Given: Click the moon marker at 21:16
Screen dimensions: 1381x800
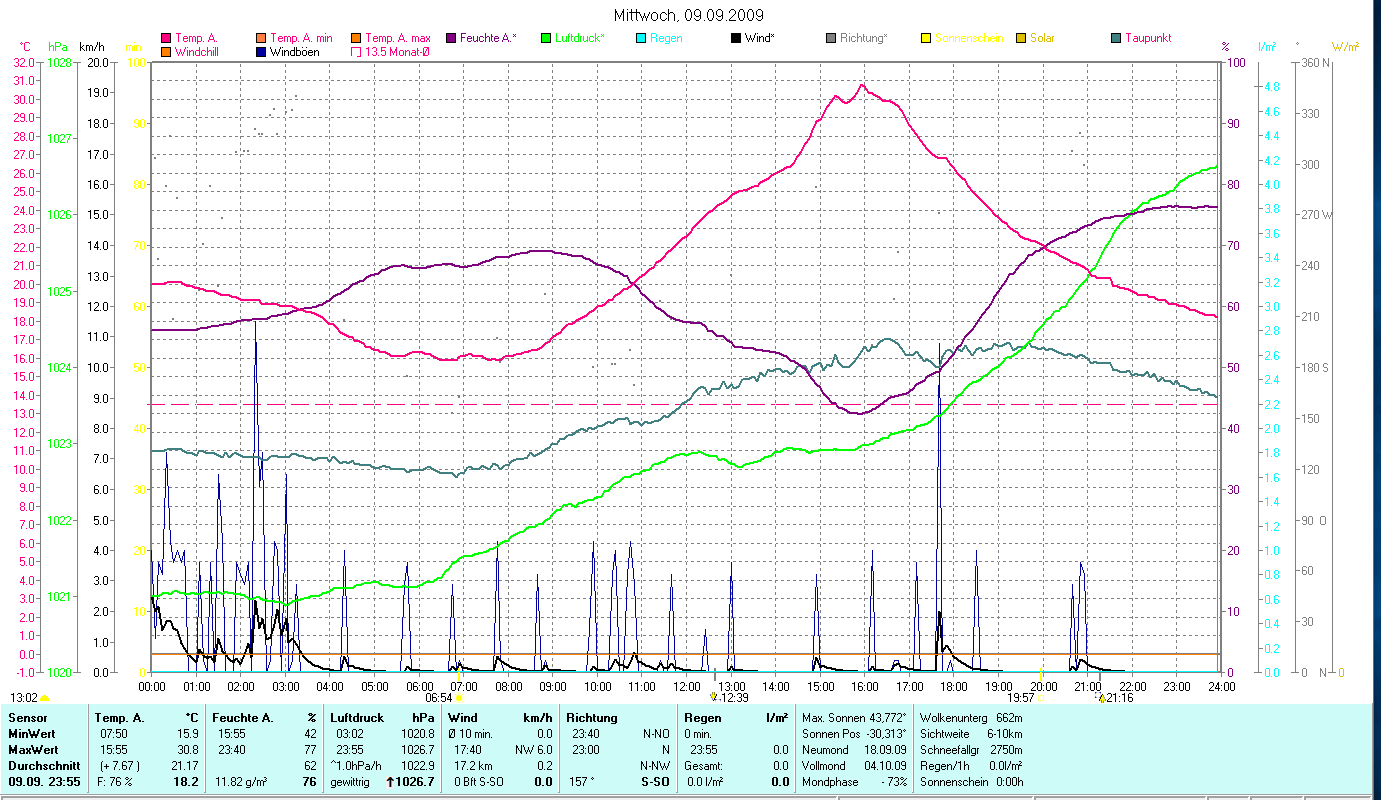Looking at the screenshot, I should [1101, 698].
